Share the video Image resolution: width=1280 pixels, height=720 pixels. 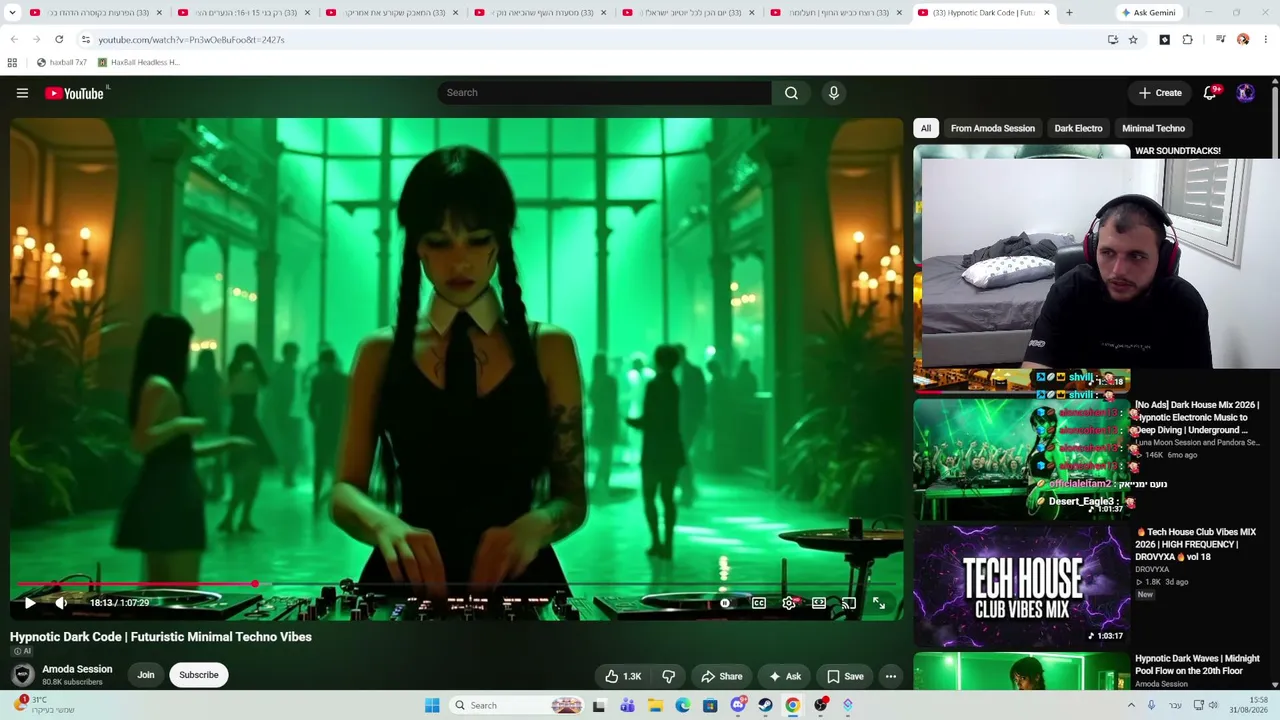[721, 676]
